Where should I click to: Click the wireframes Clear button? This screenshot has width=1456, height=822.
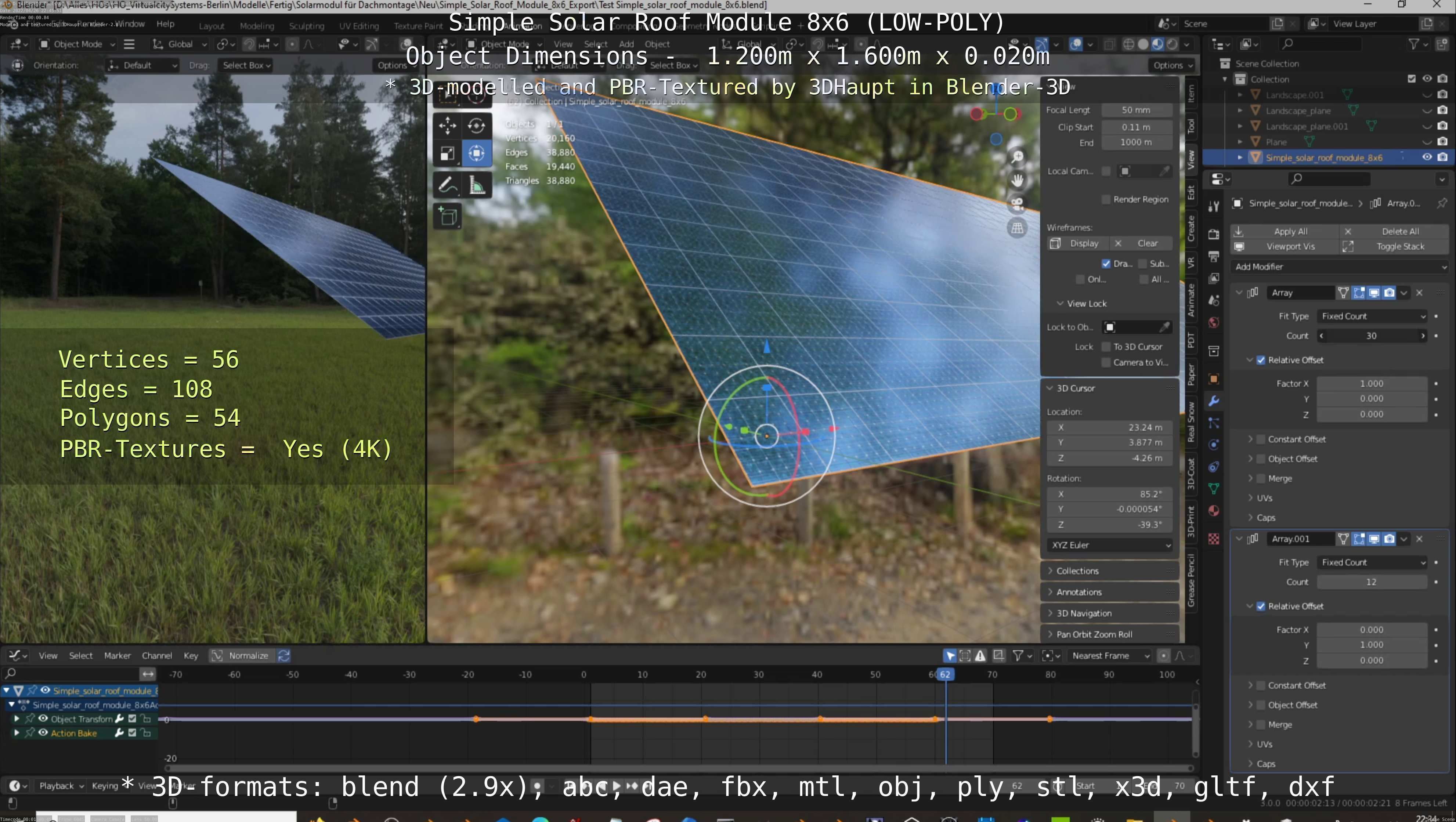click(1142, 243)
